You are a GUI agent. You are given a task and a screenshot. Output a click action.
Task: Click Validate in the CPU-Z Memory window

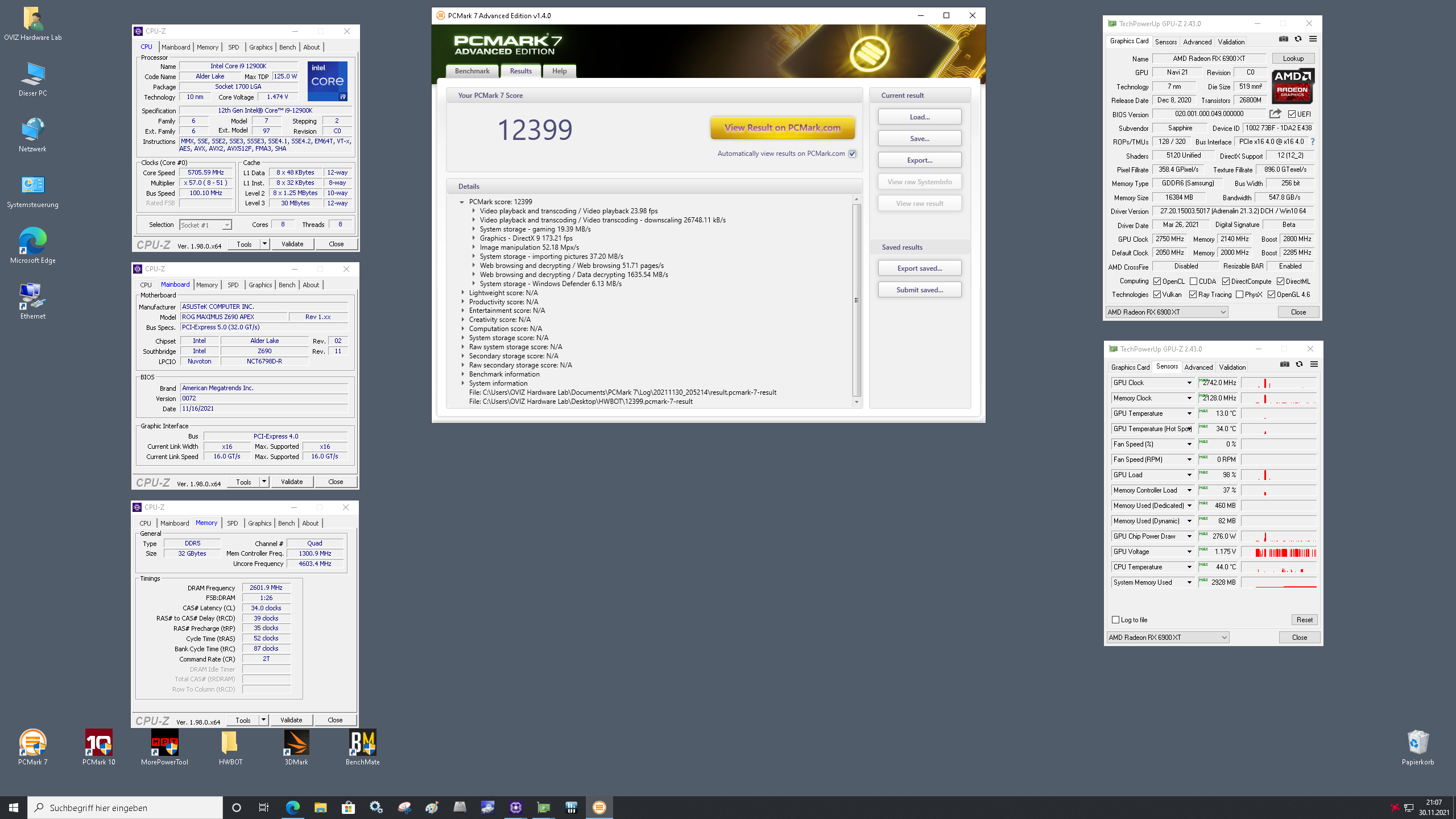(x=291, y=720)
